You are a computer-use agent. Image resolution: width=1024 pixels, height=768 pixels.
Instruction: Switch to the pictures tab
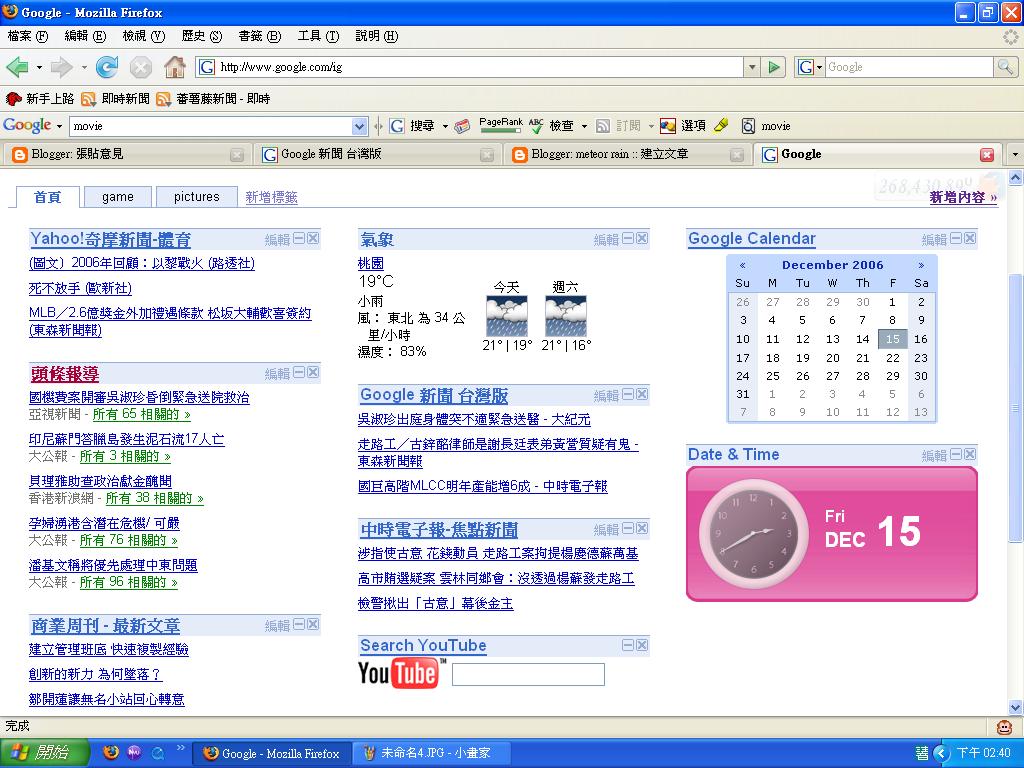(x=197, y=197)
